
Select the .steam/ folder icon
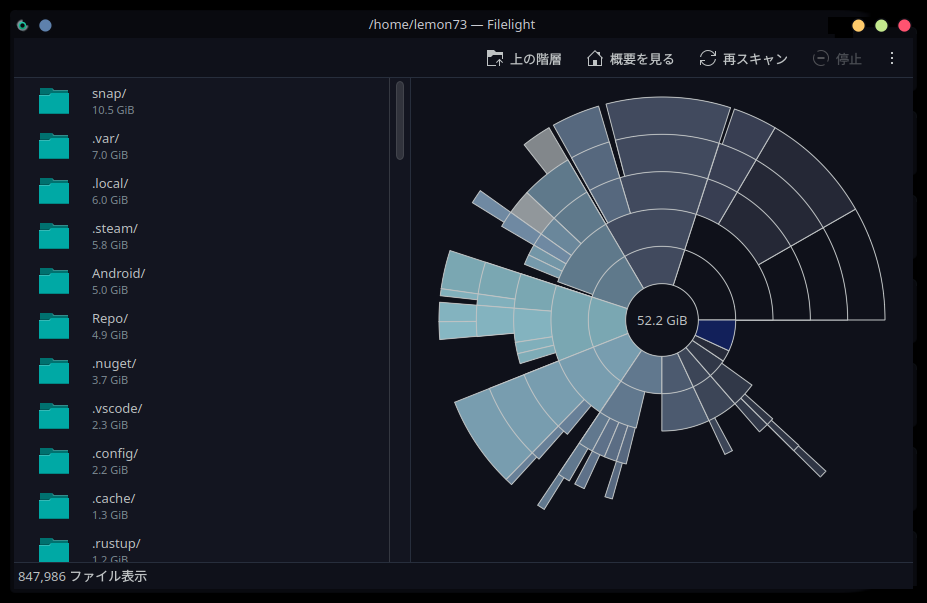point(54,236)
